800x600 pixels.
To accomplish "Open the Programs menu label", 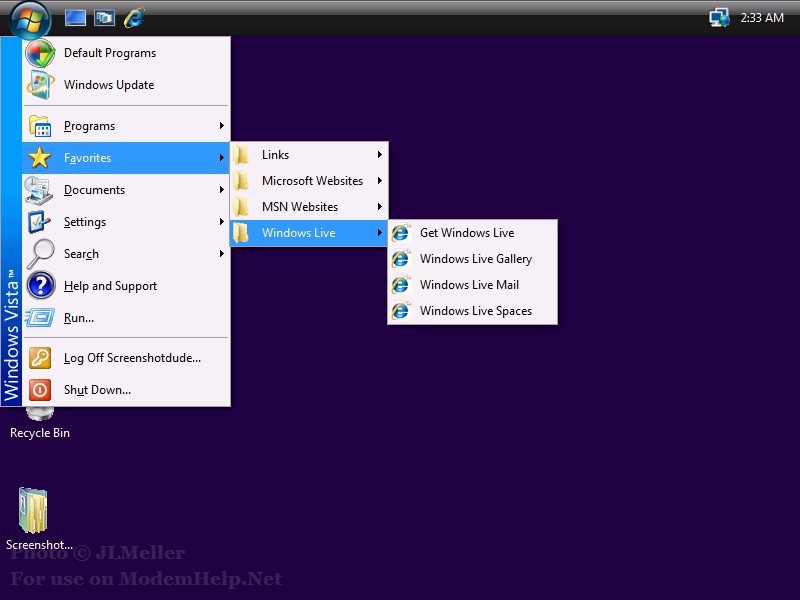I will (x=89, y=126).
